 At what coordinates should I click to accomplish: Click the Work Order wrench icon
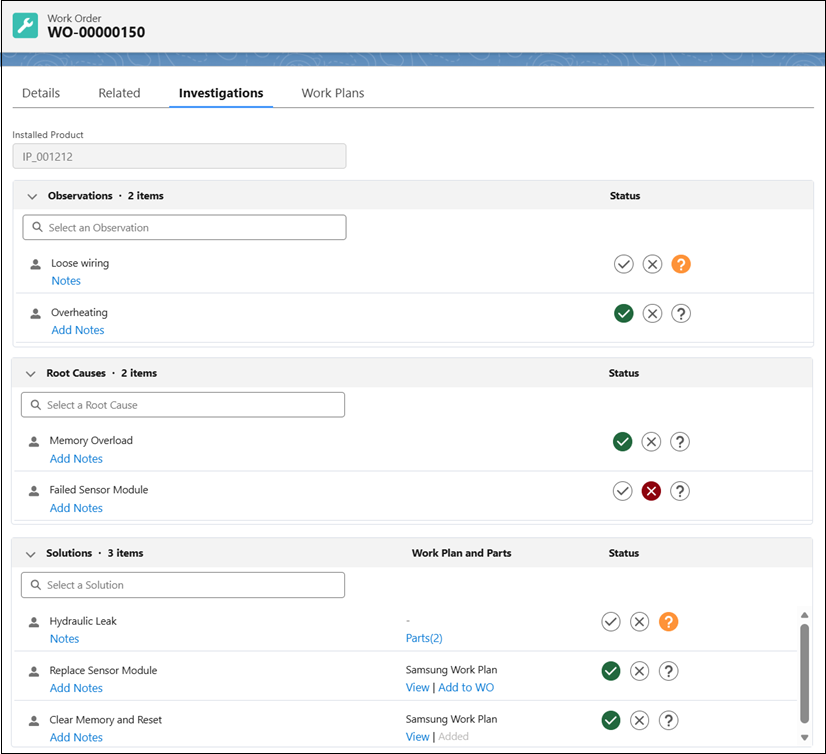pos(25,26)
